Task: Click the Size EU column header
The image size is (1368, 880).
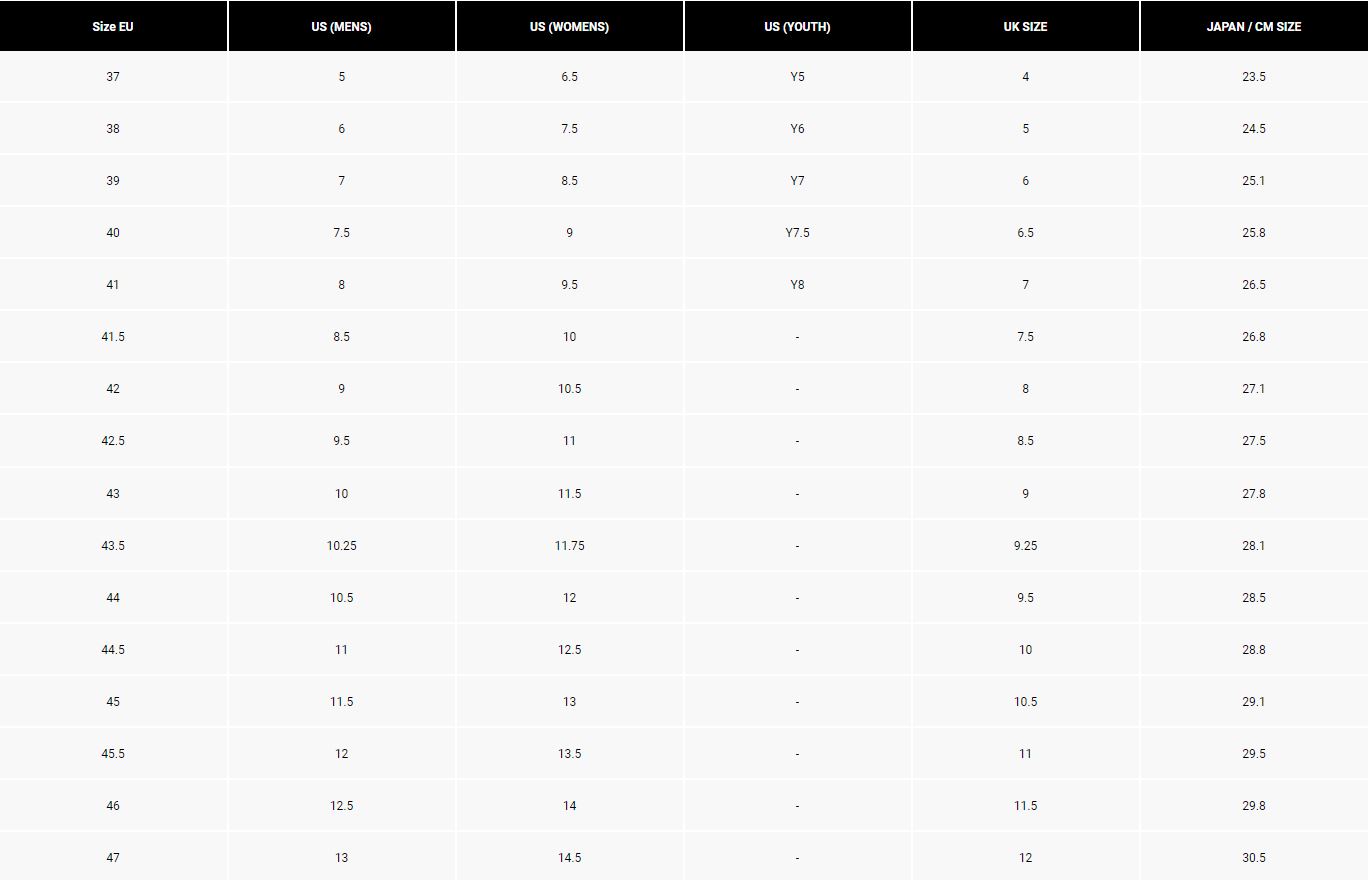Action: click(x=113, y=26)
